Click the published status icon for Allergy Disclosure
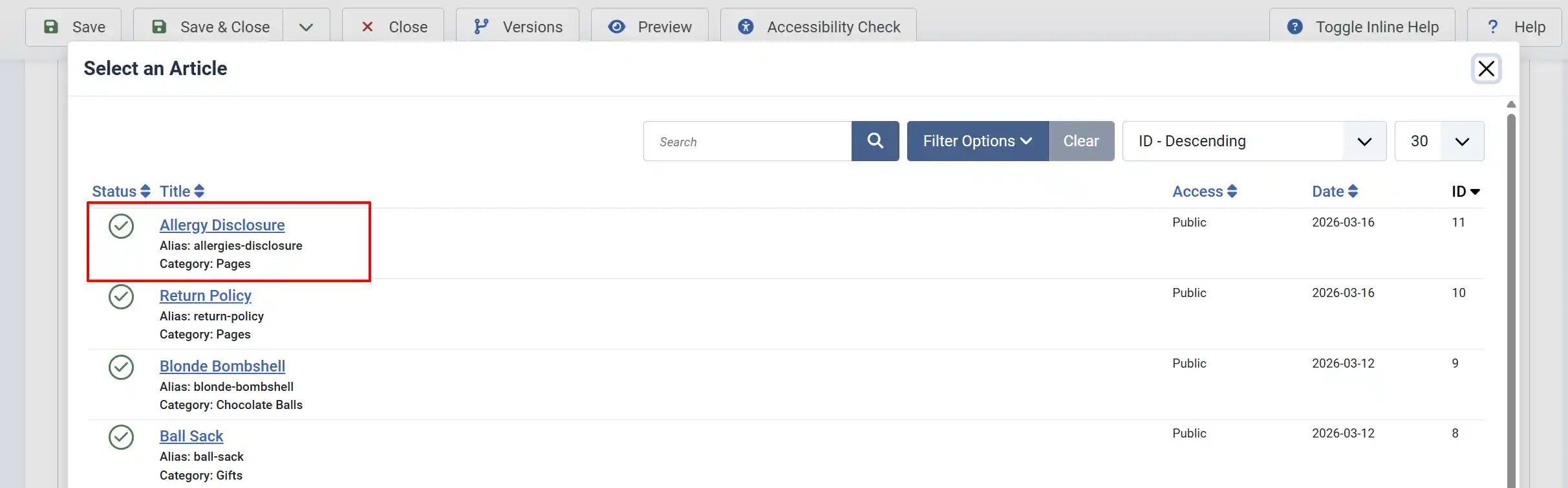 tap(121, 226)
